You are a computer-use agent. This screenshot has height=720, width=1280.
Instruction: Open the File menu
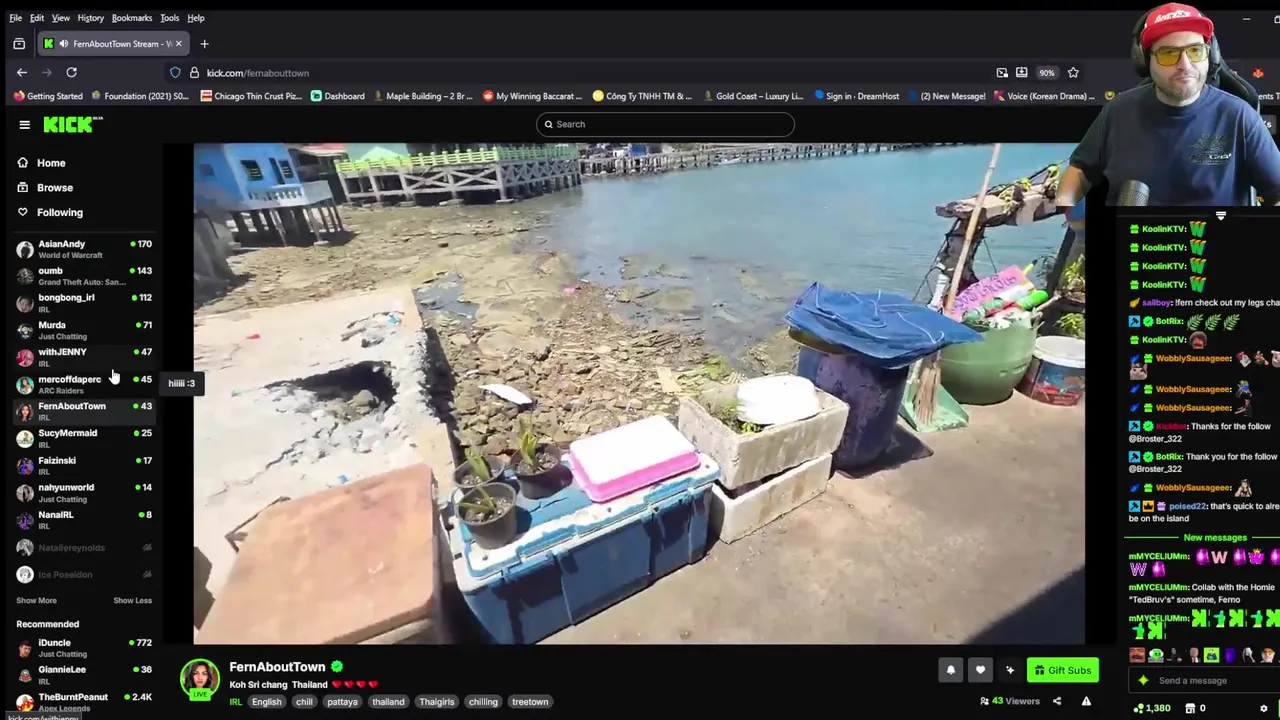click(16, 18)
